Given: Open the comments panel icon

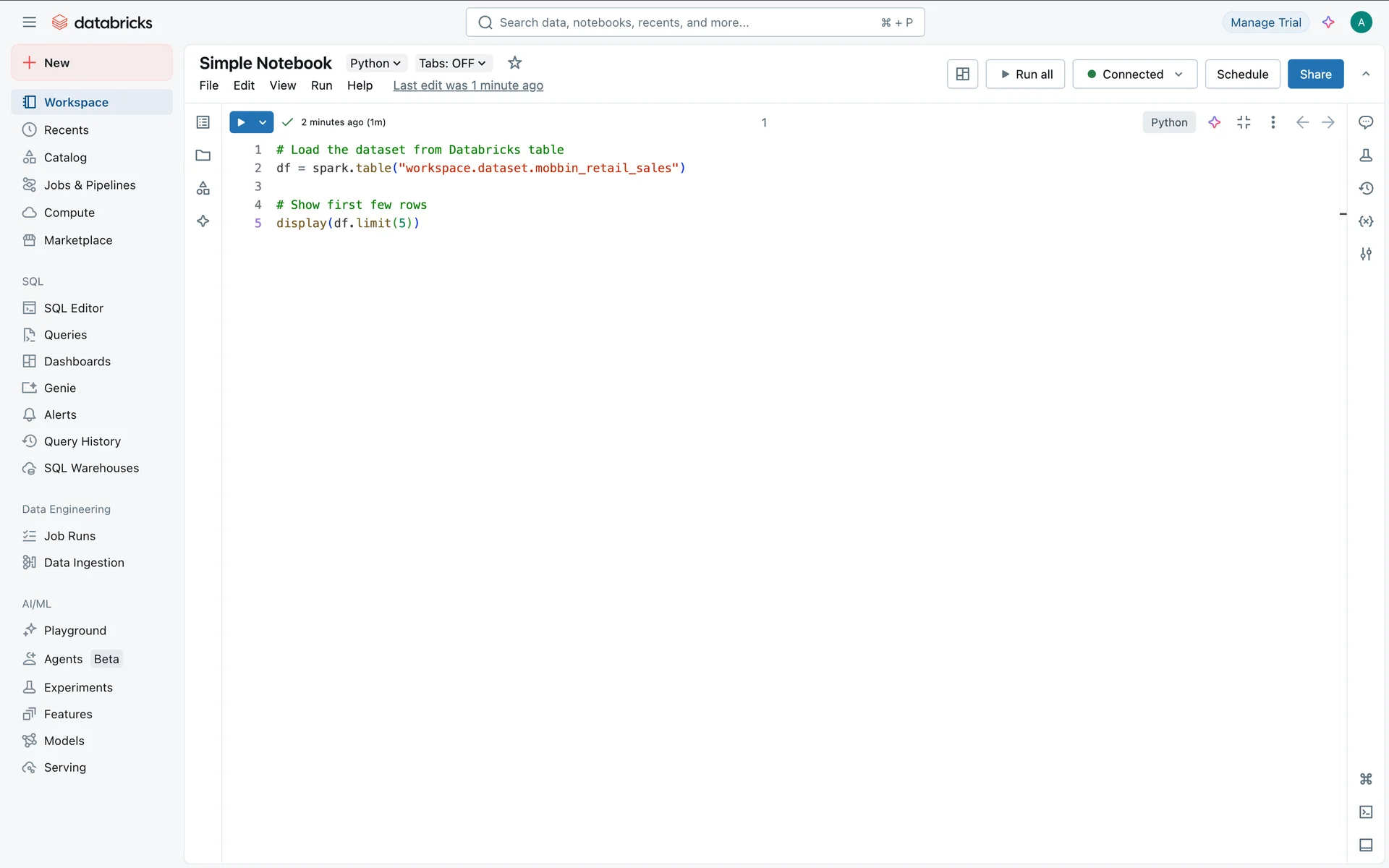Looking at the screenshot, I should pos(1366,122).
